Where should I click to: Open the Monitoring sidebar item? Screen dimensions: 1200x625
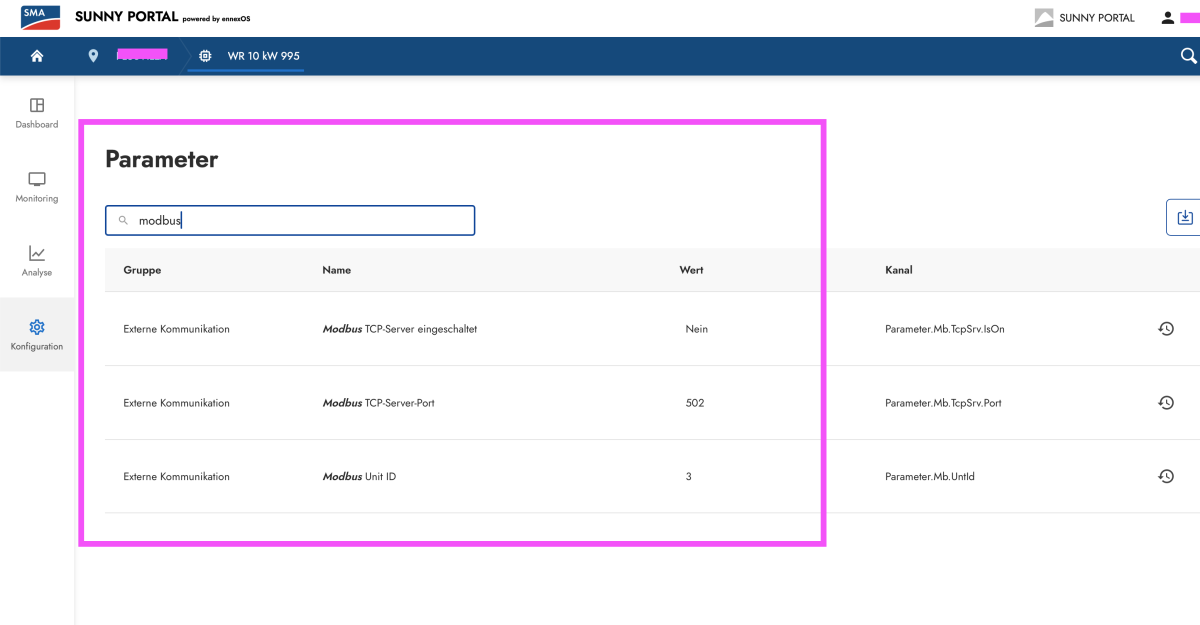(x=37, y=187)
